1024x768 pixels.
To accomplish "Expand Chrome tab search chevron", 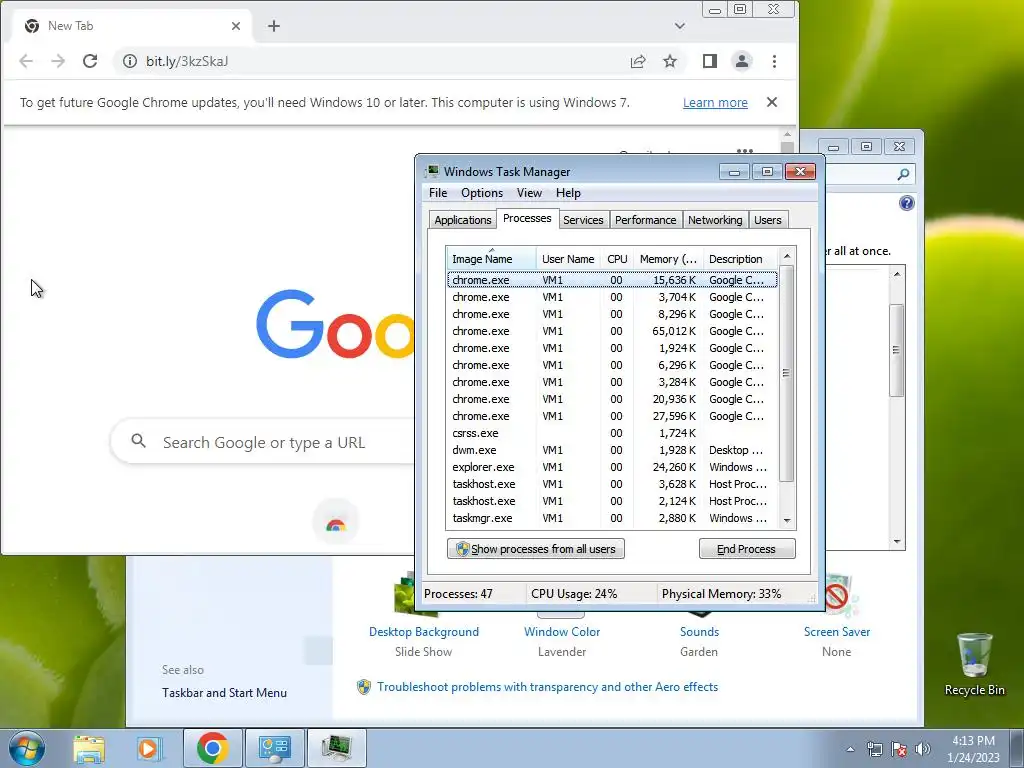I will pos(680,26).
